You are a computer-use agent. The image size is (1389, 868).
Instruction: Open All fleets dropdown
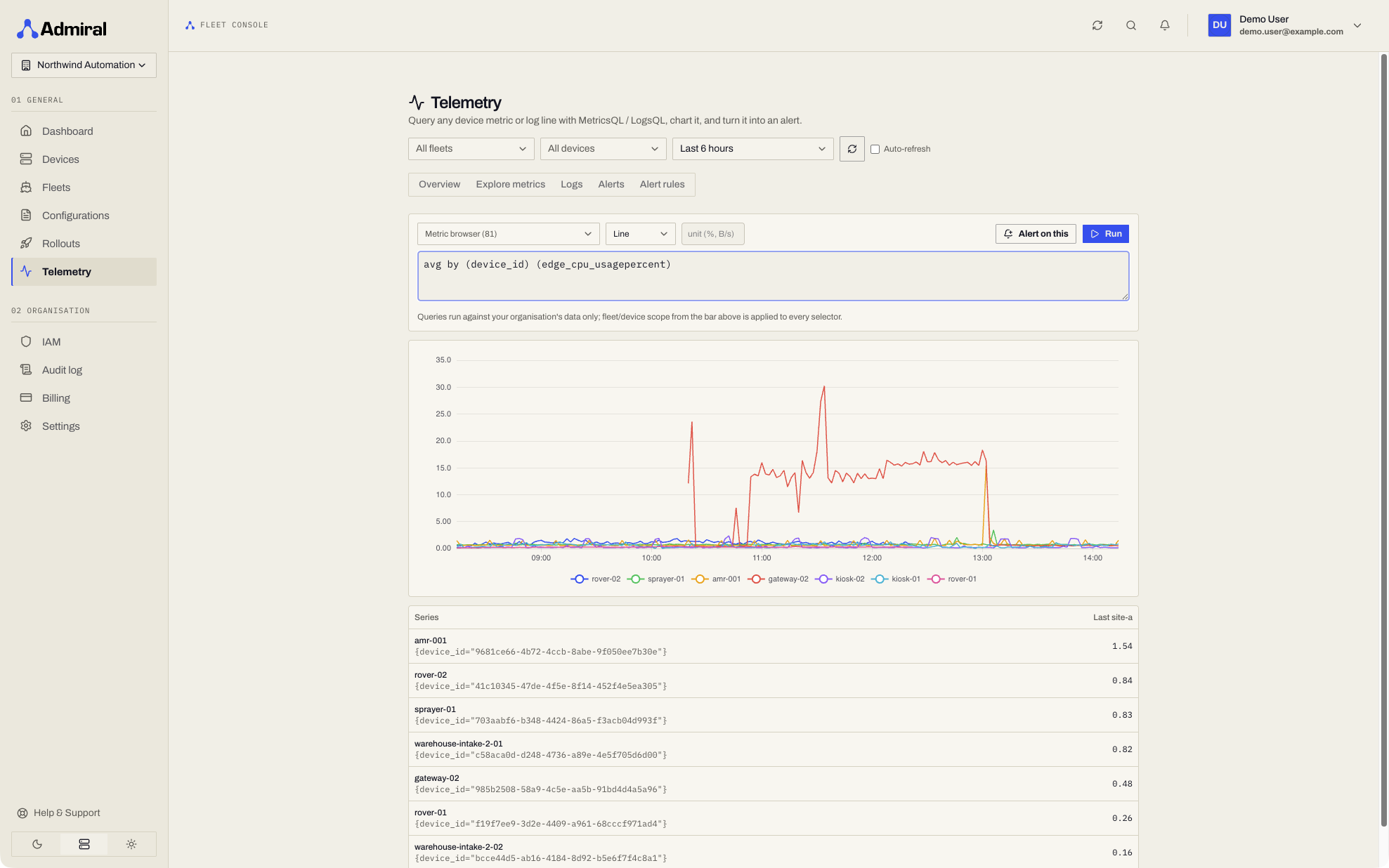471,149
